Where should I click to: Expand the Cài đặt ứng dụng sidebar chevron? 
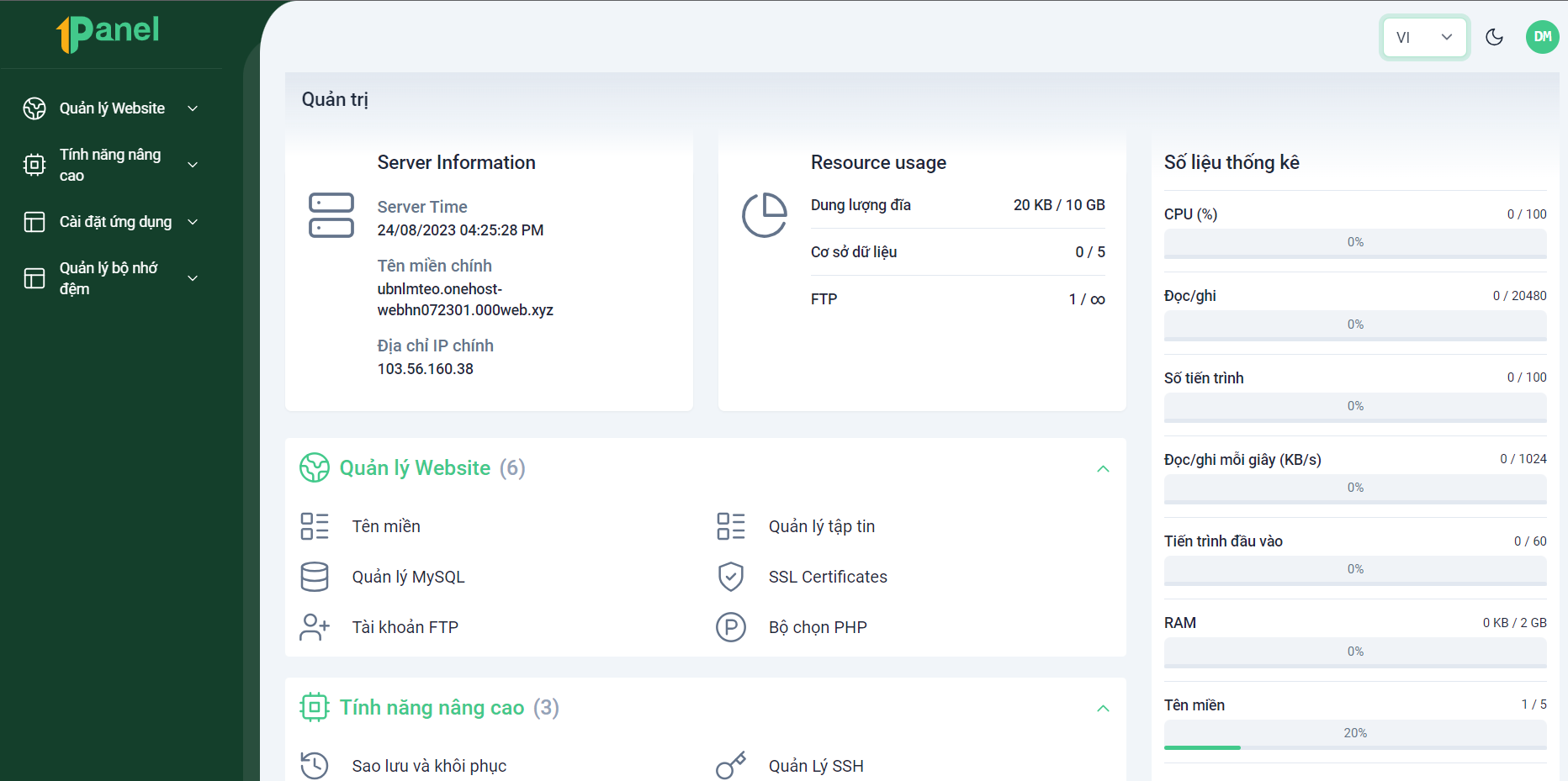(193, 222)
